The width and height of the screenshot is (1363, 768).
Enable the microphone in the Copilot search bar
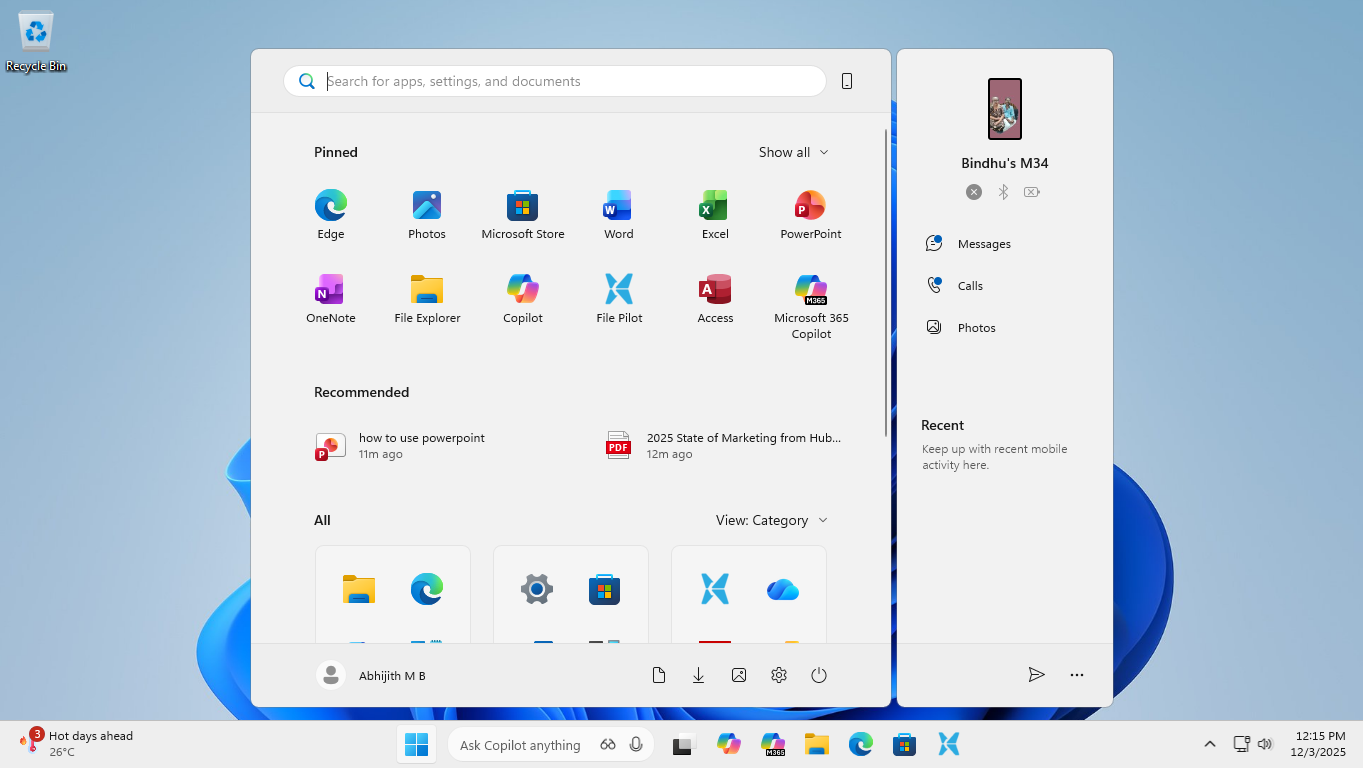(x=635, y=744)
